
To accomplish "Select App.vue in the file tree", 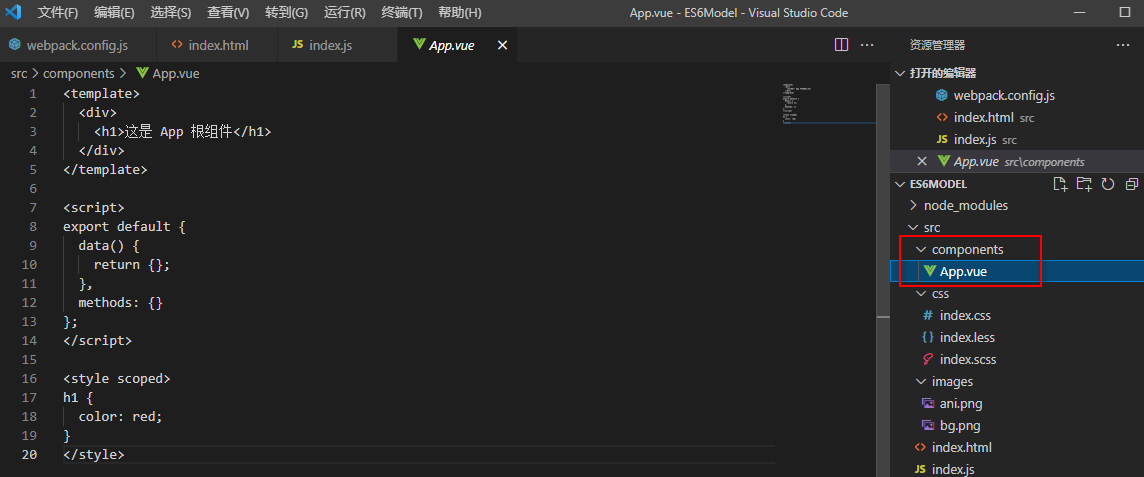I will click(x=1017, y=271).
